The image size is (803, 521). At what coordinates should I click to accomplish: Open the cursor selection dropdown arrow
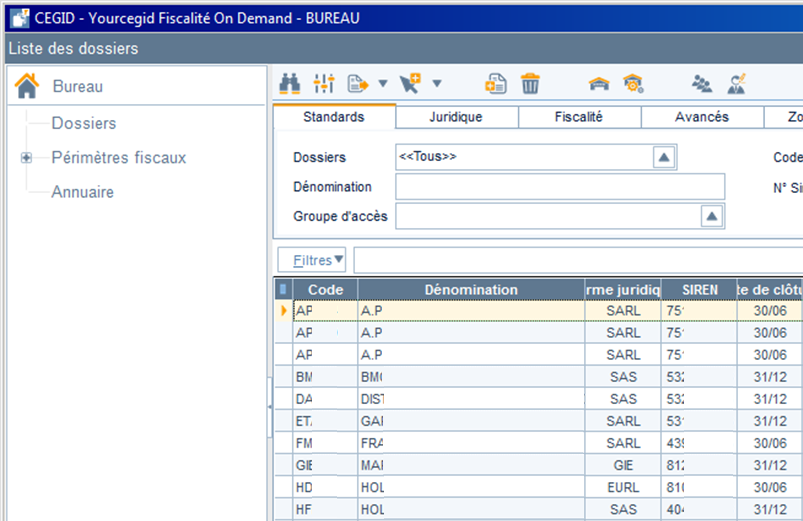(x=437, y=84)
